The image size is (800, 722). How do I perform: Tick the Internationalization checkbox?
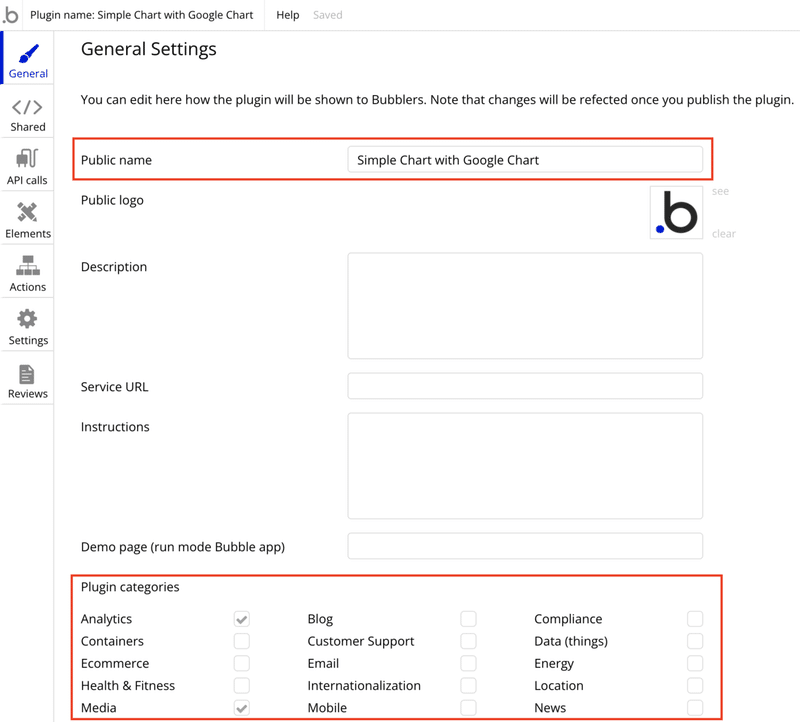click(468, 685)
